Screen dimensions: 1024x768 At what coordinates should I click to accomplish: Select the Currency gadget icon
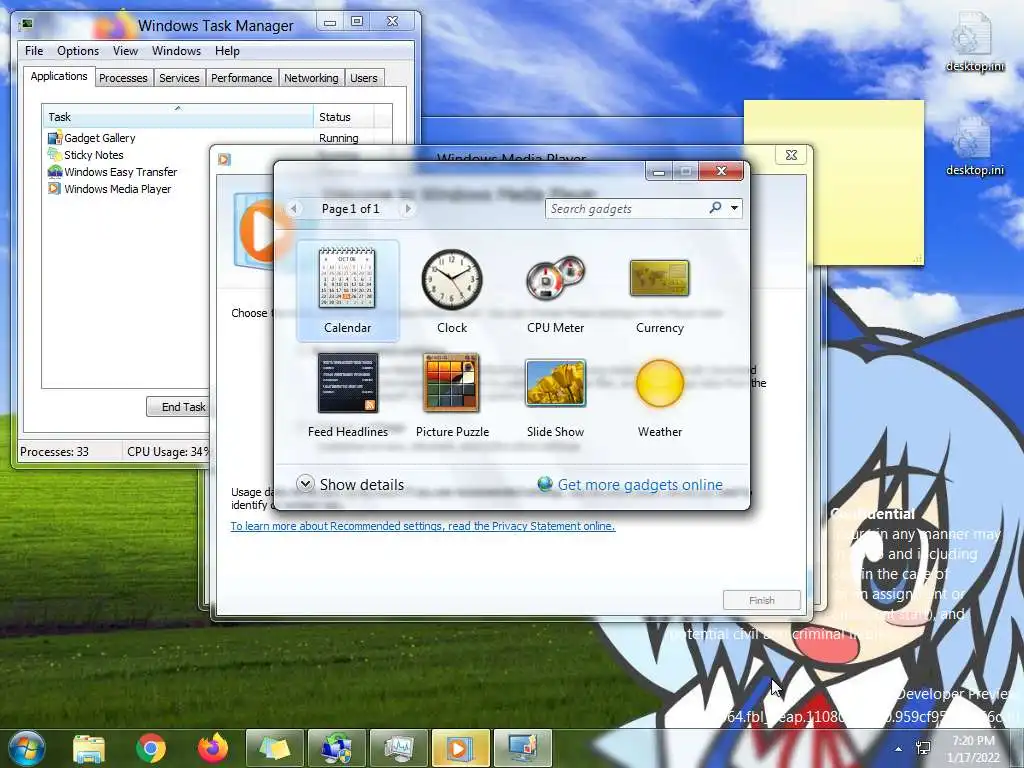(x=660, y=278)
